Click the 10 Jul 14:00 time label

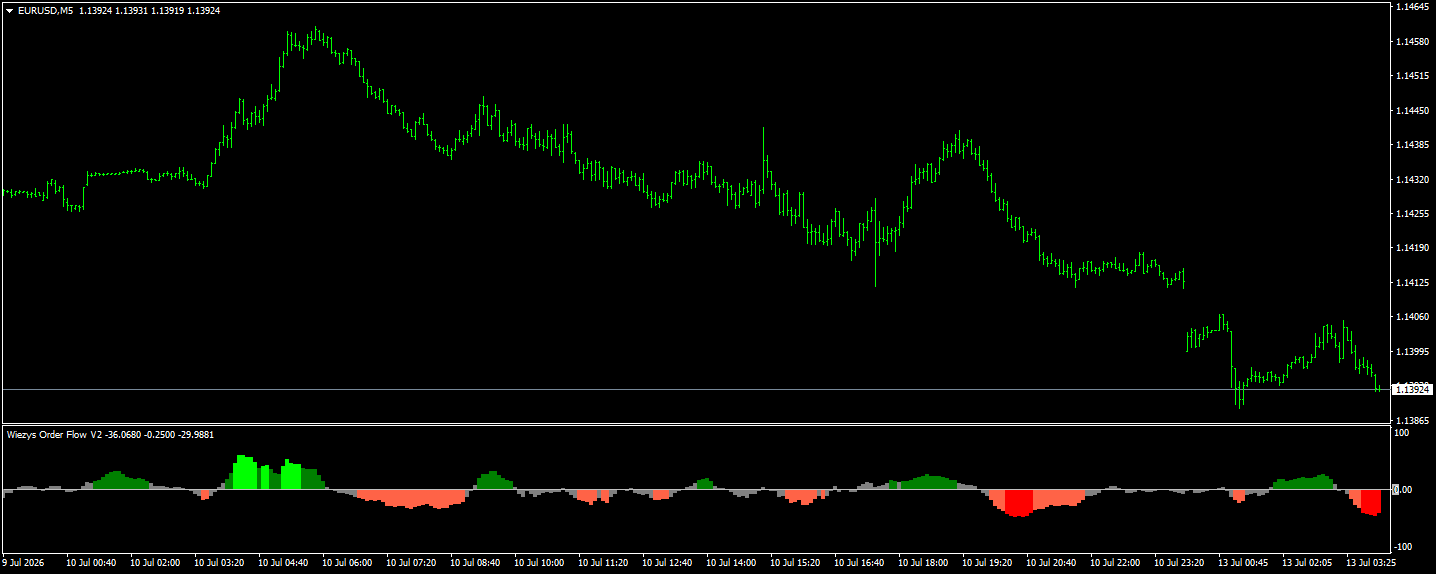(x=731, y=563)
